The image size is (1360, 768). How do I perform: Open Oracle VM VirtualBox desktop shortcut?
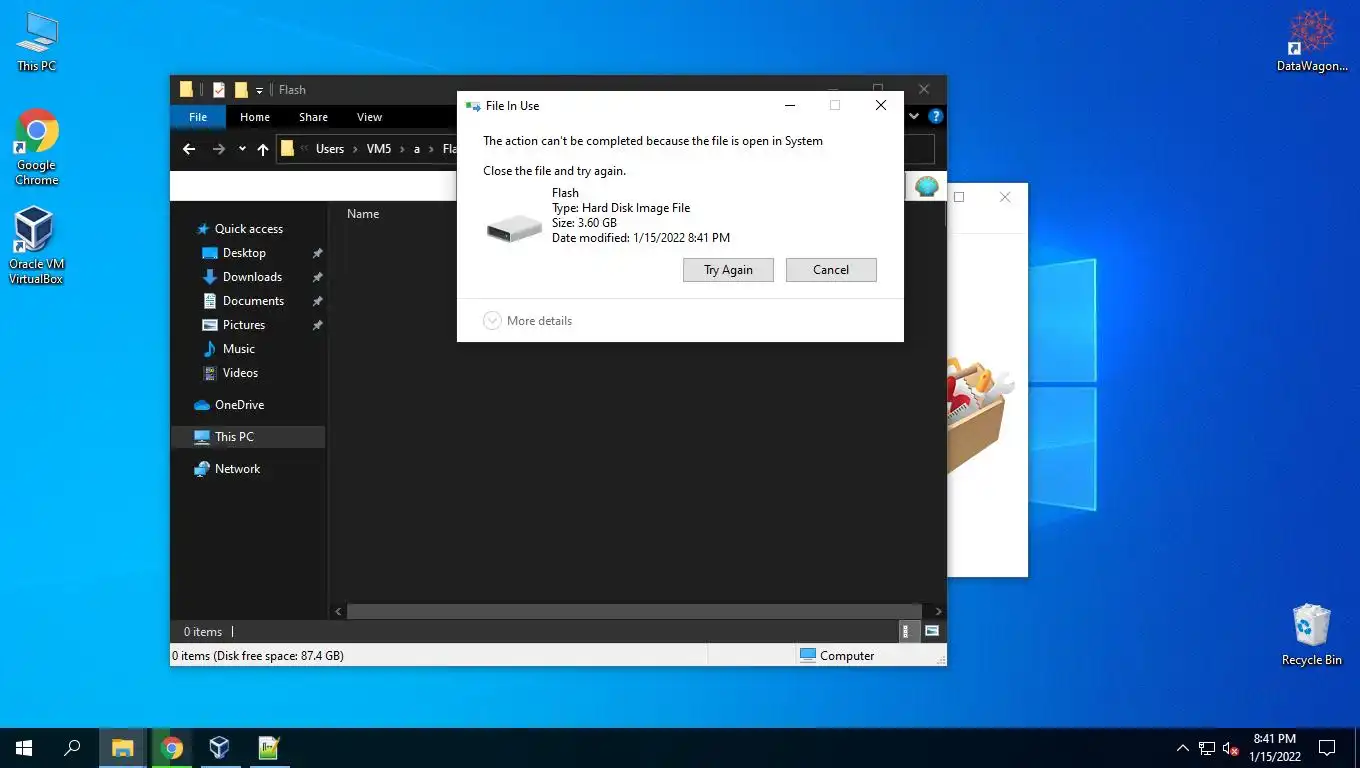coord(36,246)
